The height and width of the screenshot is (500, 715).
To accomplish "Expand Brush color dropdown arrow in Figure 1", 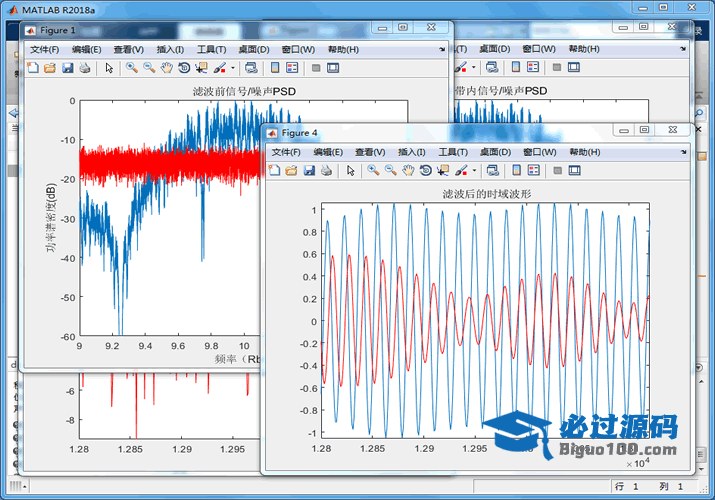I will pos(233,68).
